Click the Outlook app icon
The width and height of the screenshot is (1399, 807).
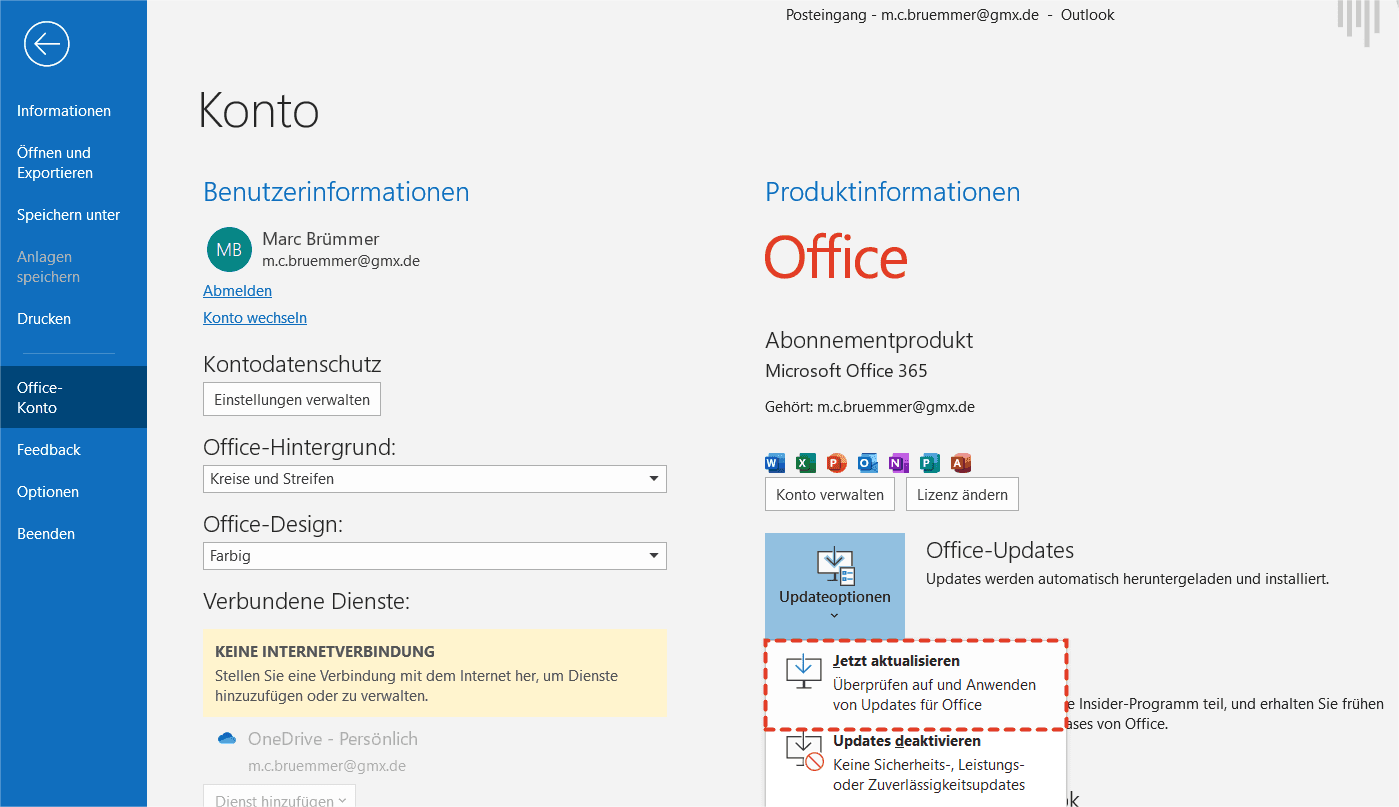click(868, 463)
